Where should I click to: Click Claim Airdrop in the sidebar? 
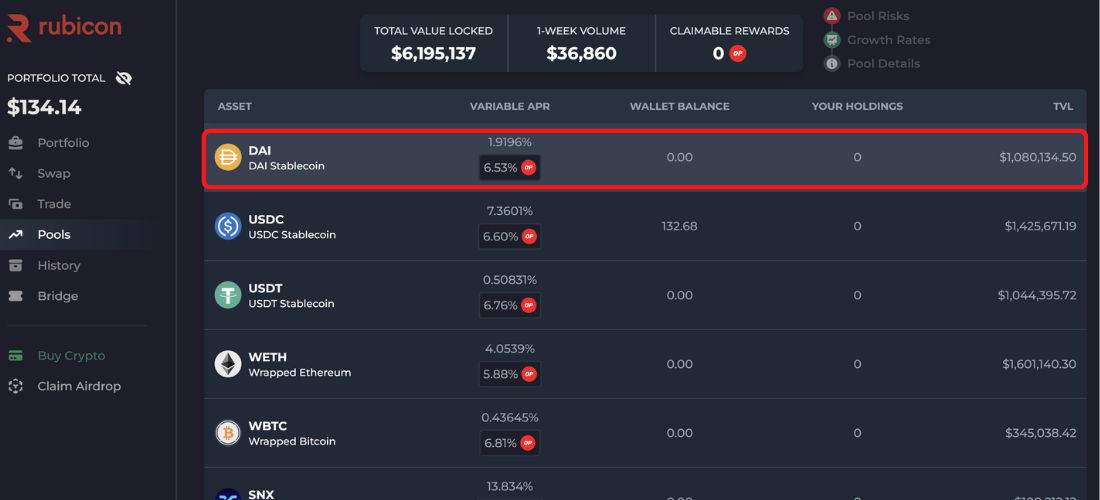pos(79,386)
